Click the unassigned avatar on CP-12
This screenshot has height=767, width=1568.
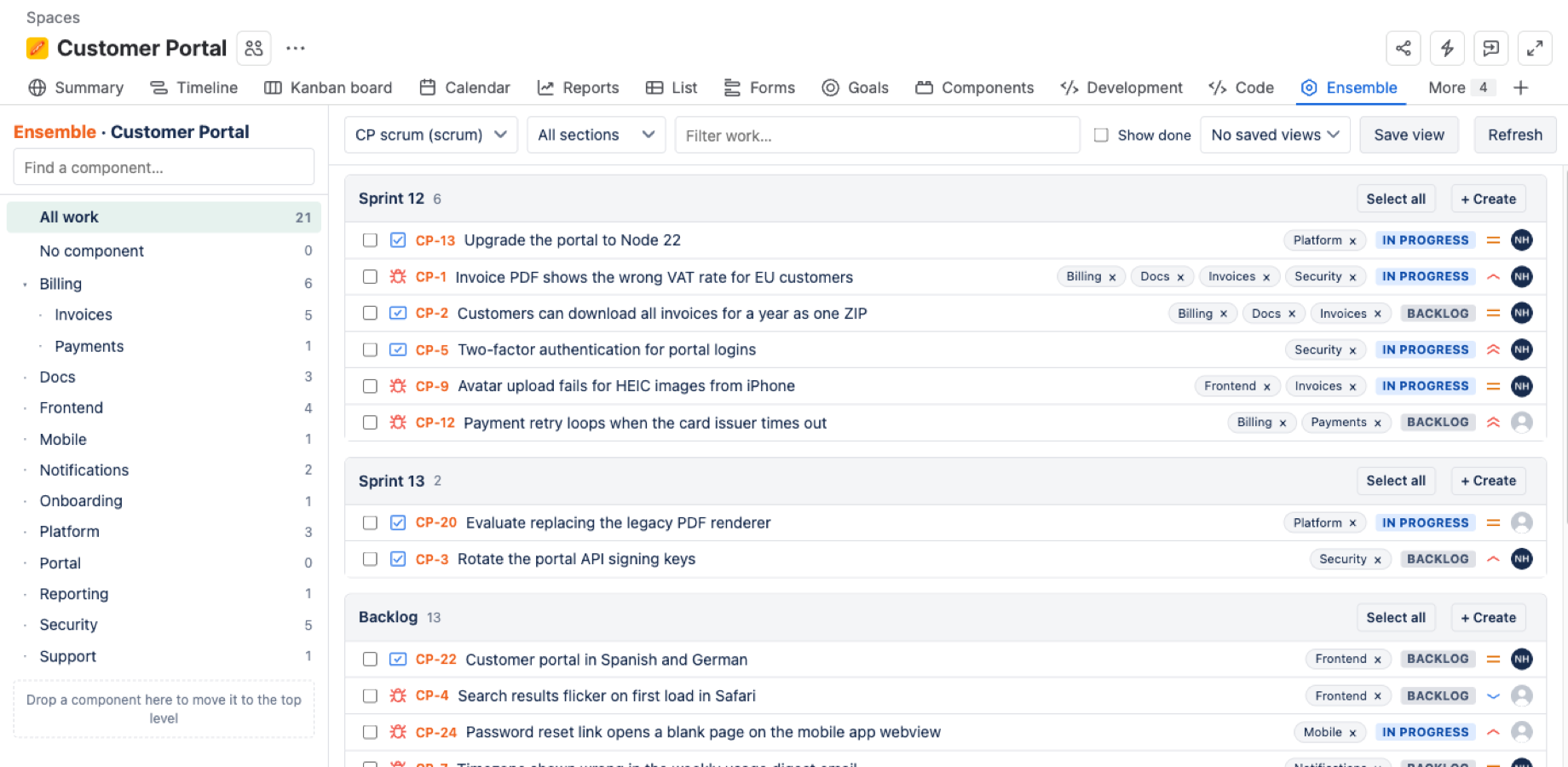pos(1522,423)
